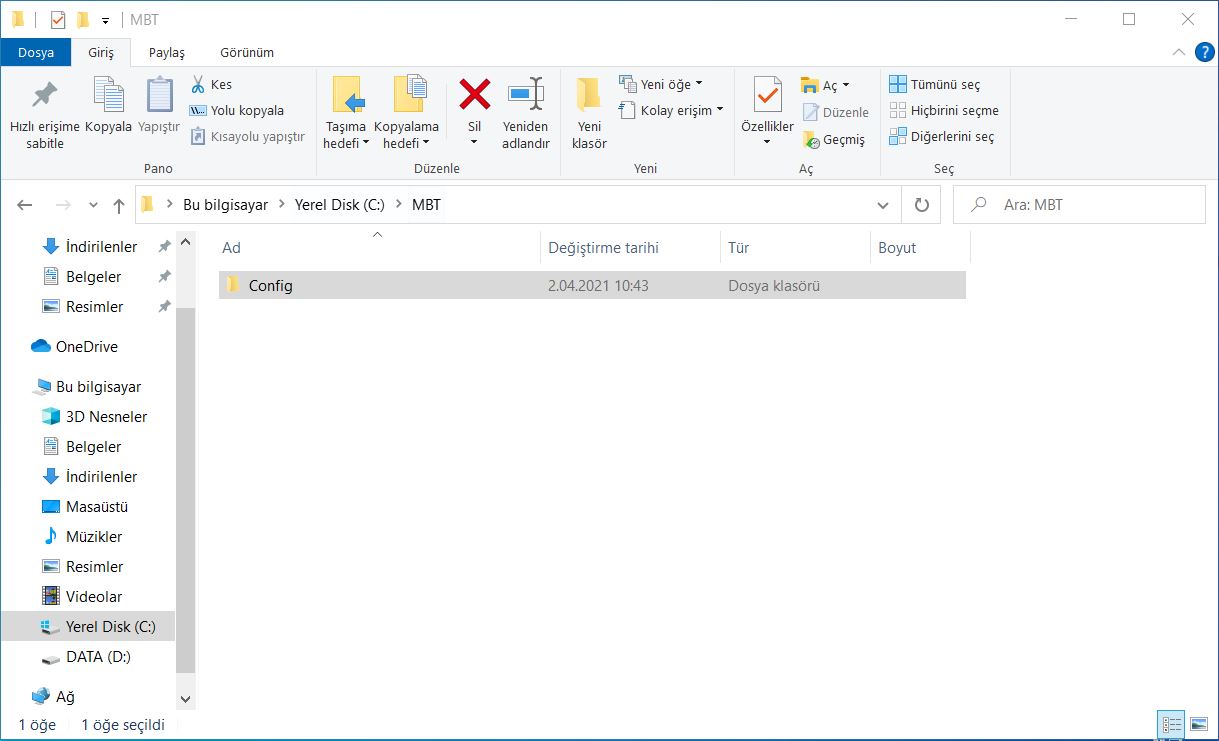Click the Kes scissors icon

pos(198,85)
